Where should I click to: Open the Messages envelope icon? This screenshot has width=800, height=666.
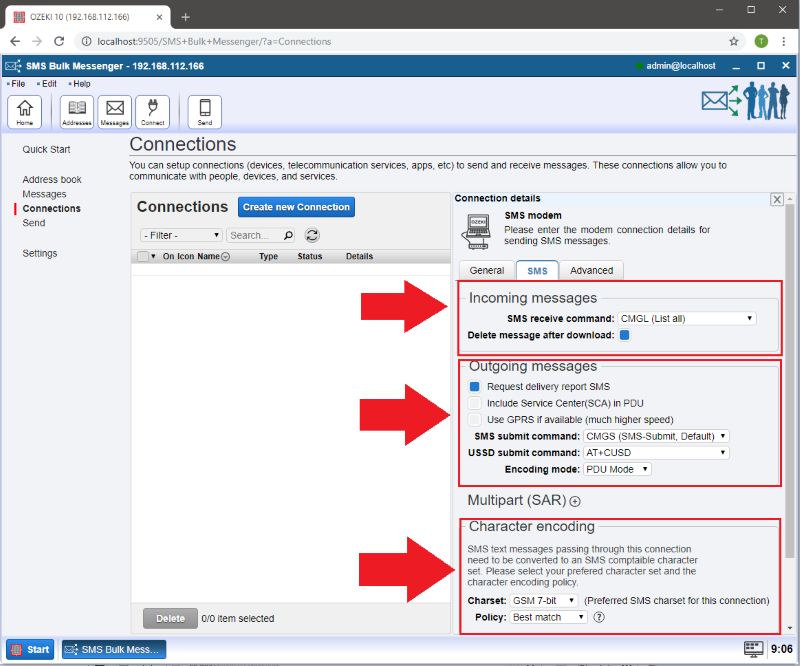point(115,111)
